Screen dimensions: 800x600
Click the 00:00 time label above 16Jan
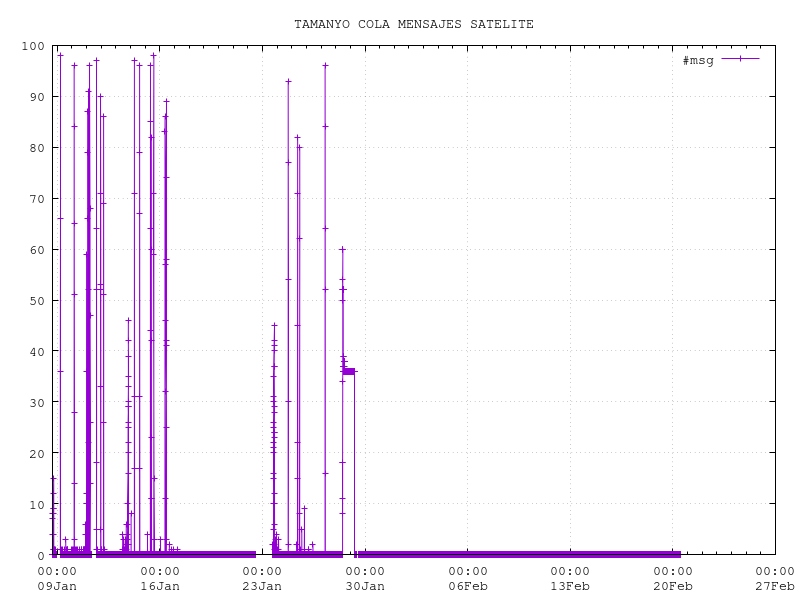[160, 571]
